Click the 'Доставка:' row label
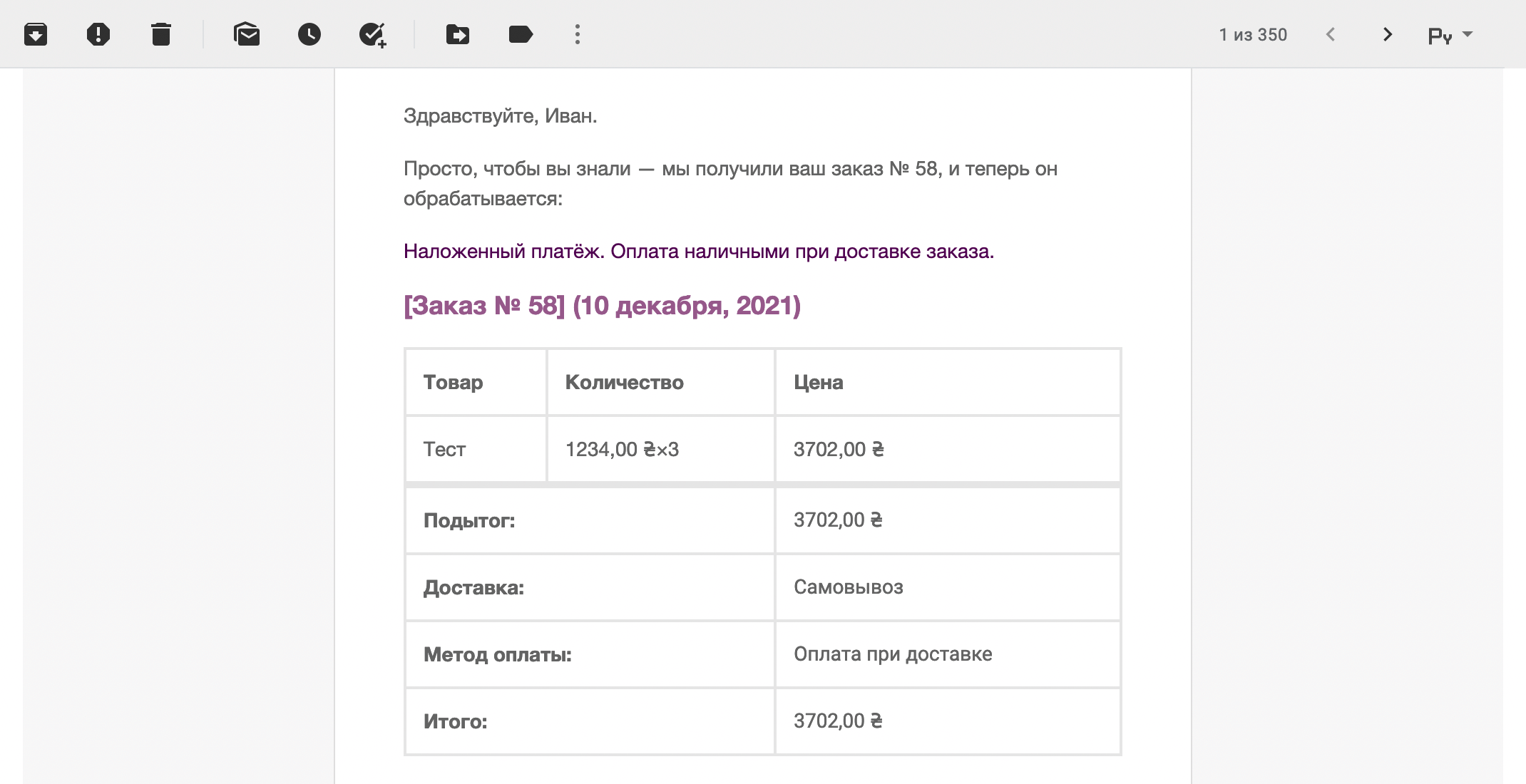Screen dimensions: 1526x784 pyautogui.click(x=473, y=588)
